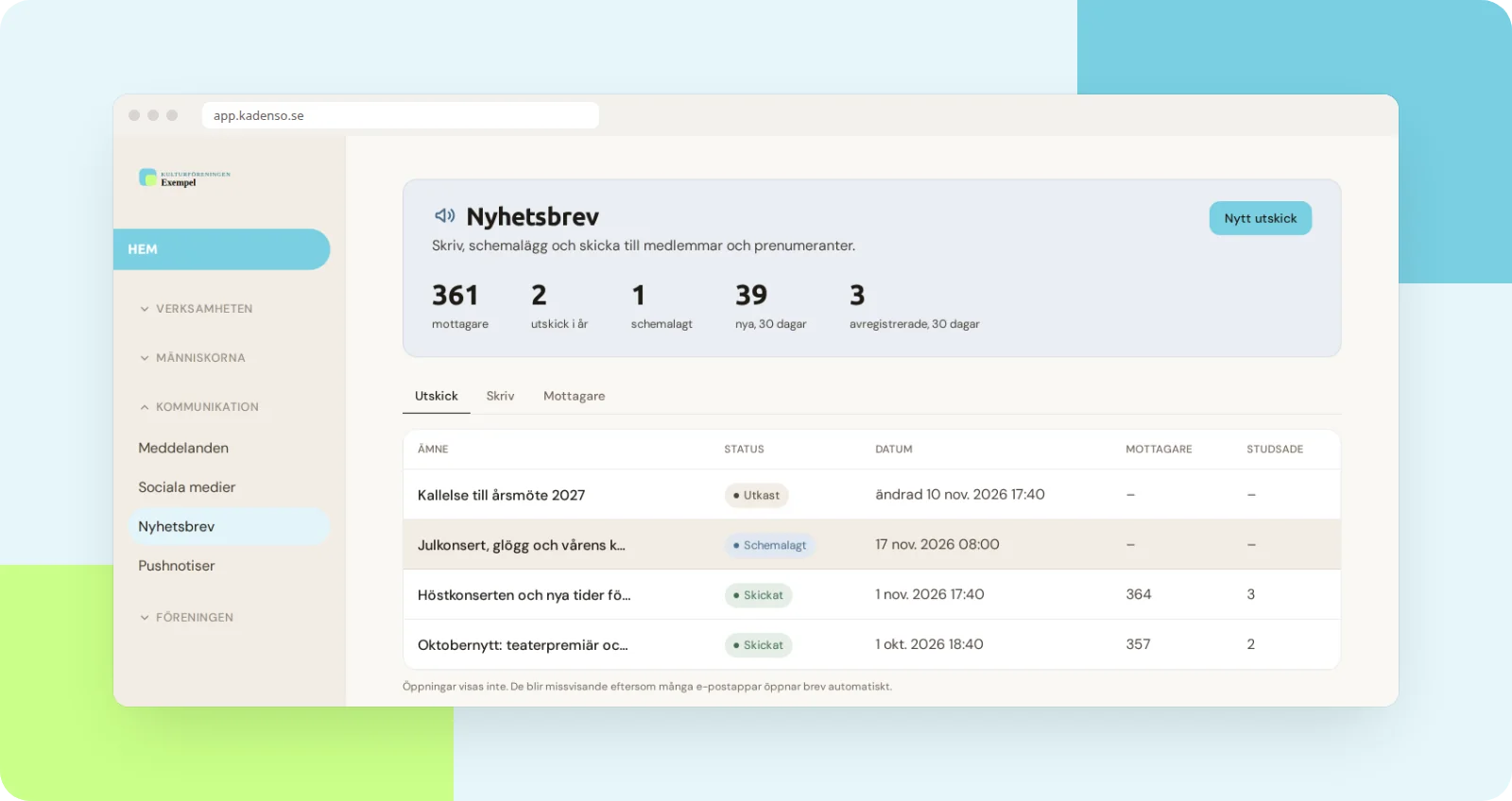Click the Ämne column header
This screenshot has width=1512, height=801.
pyautogui.click(x=433, y=450)
